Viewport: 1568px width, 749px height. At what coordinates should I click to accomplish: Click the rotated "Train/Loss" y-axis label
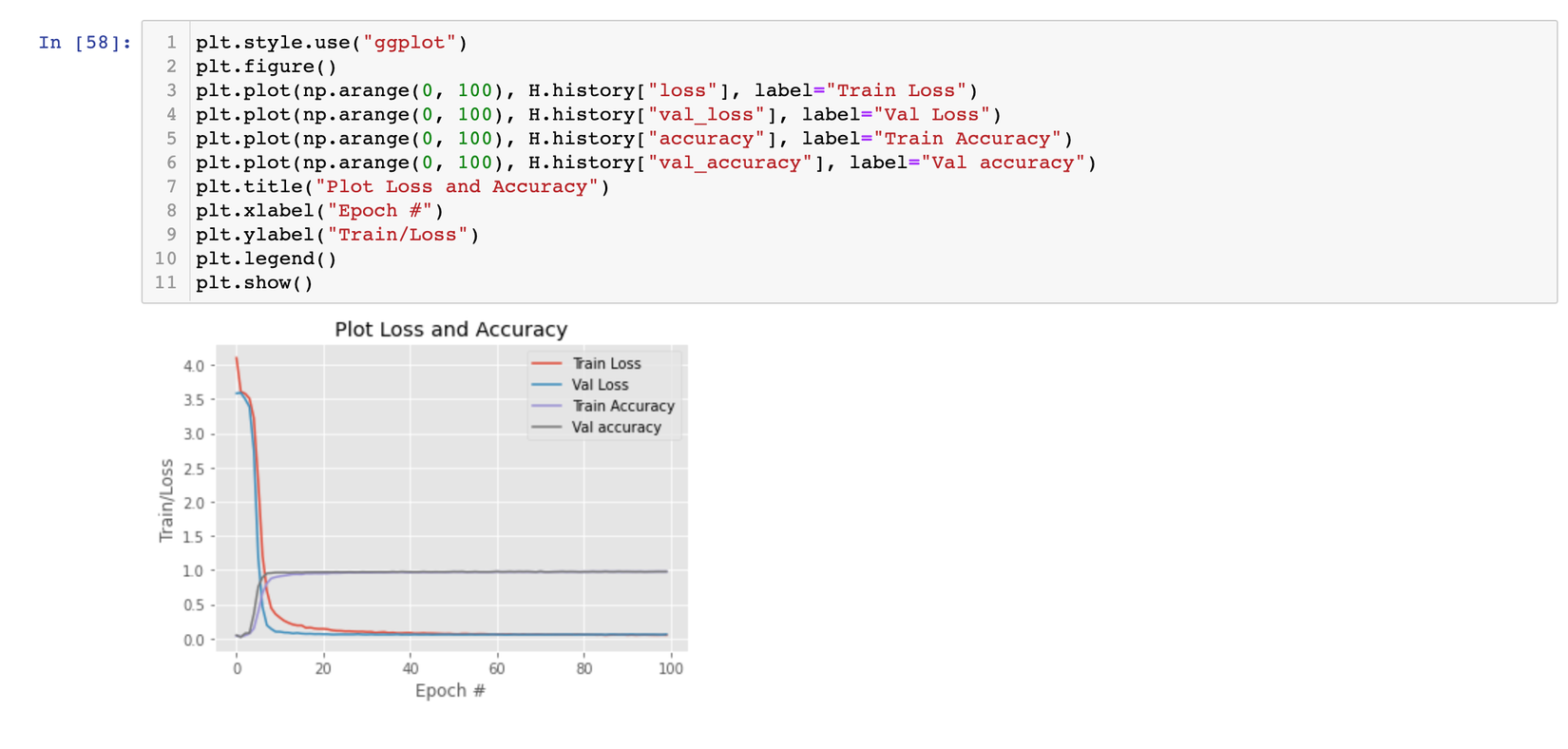166,500
